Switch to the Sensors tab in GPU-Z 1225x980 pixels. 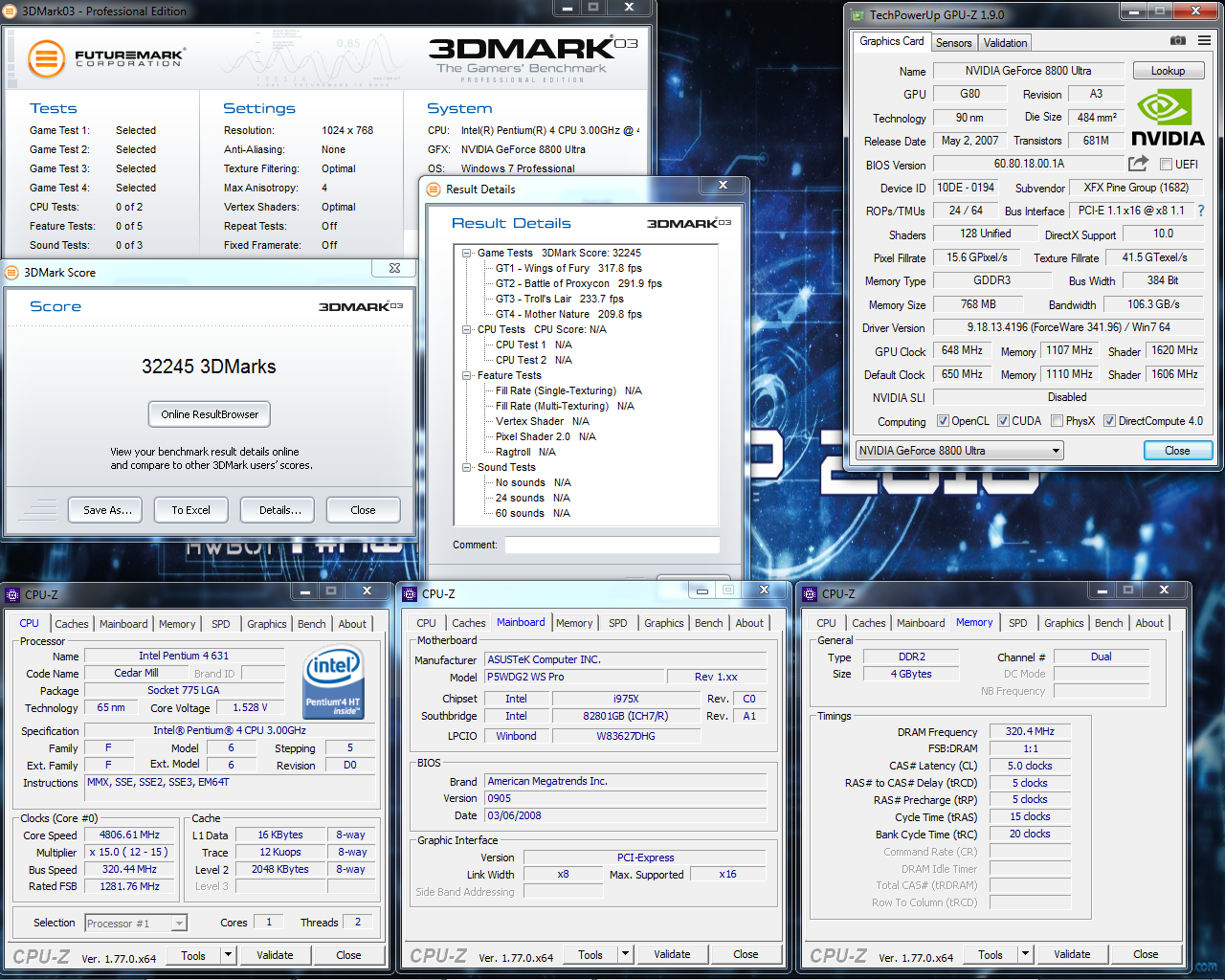click(x=953, y=43)
